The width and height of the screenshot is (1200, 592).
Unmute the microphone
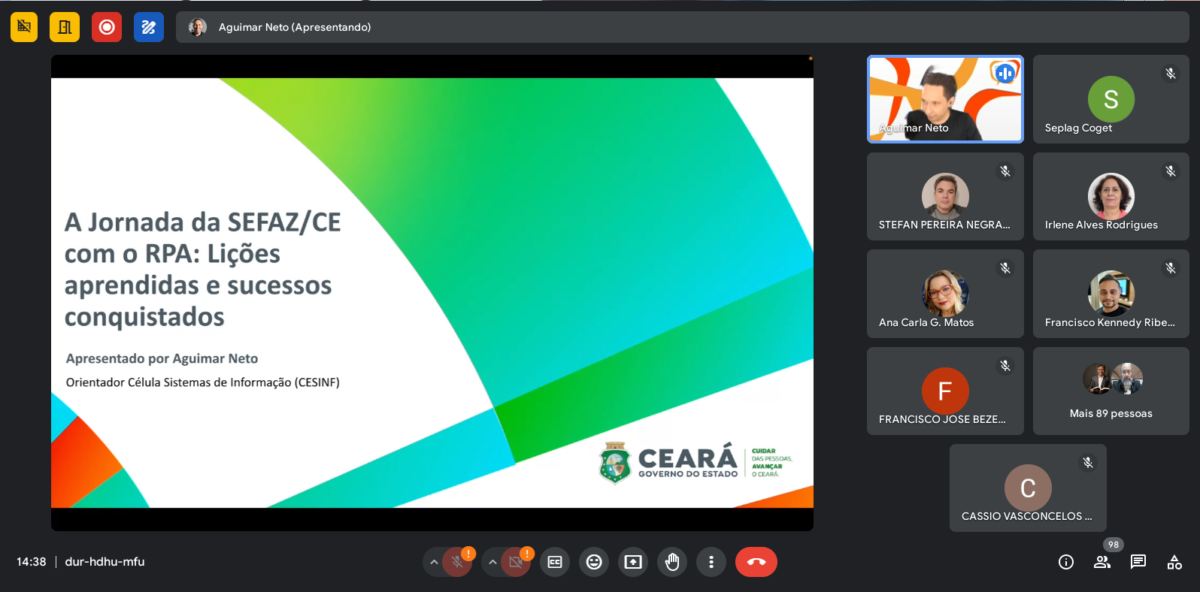coord(455,562)
